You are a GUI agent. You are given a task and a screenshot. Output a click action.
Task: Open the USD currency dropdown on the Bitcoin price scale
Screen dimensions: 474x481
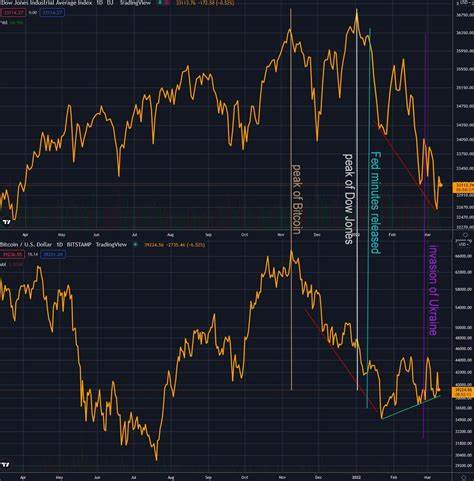(463, 244)
